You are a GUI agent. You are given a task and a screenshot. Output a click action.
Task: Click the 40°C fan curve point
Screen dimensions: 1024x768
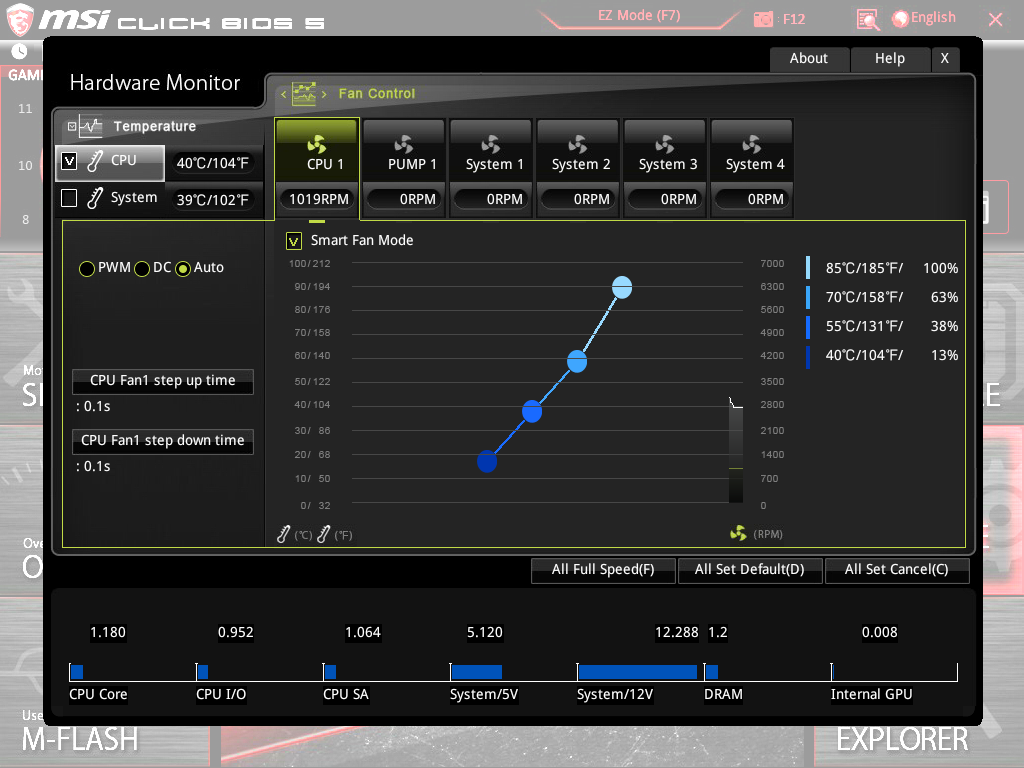487,461
